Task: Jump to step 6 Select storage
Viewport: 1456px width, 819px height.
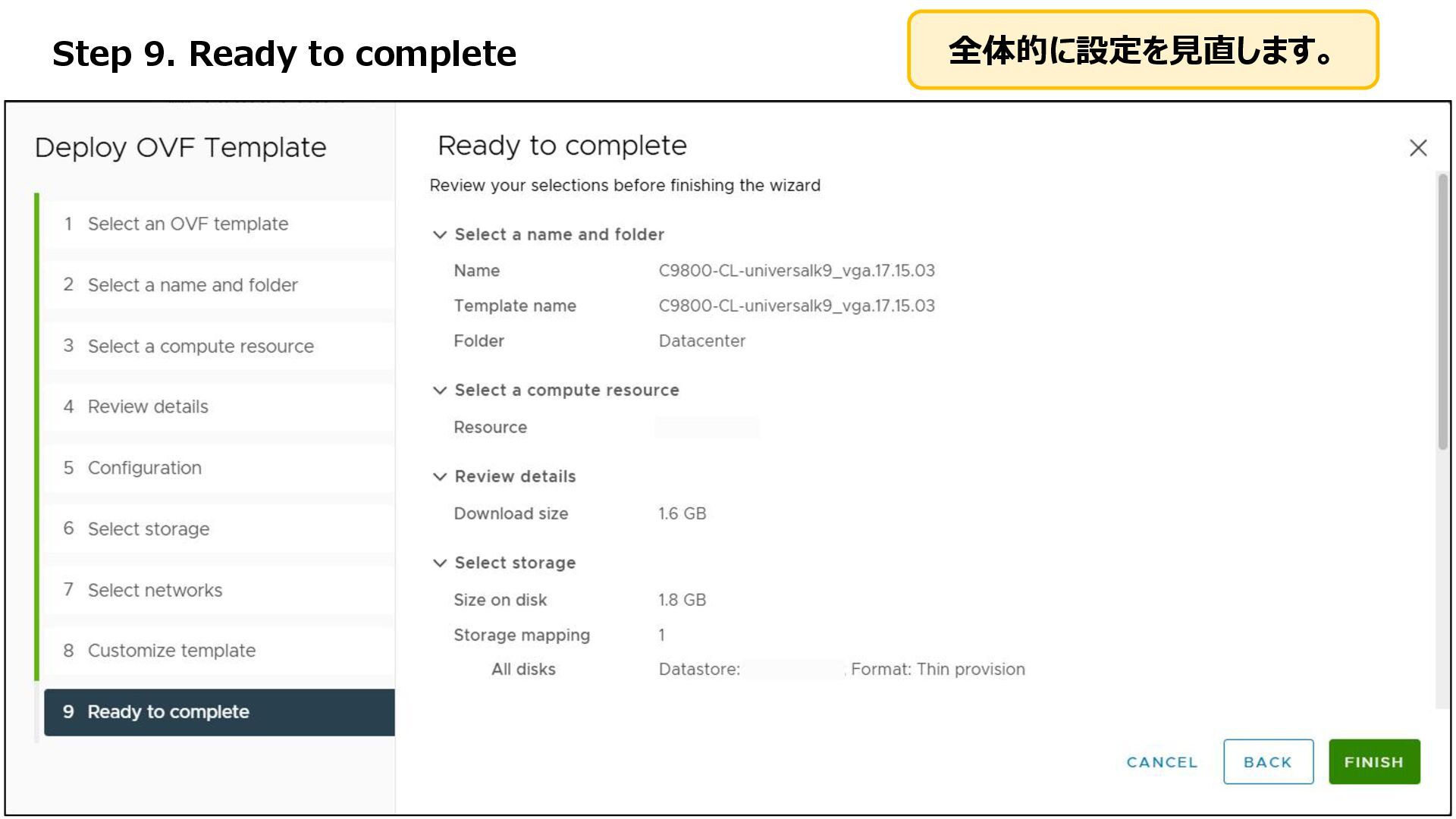Action: point(148,529)
